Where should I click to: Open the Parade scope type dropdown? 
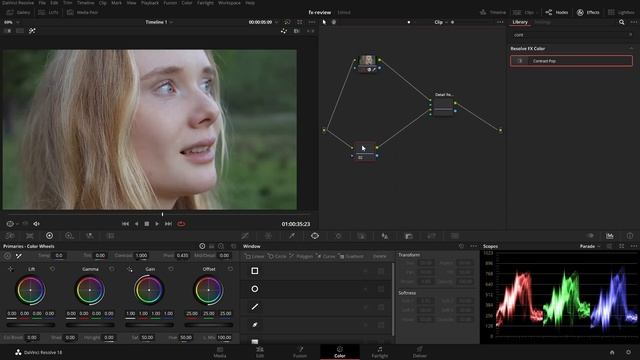pyautogui.click(x=590, y=246)
